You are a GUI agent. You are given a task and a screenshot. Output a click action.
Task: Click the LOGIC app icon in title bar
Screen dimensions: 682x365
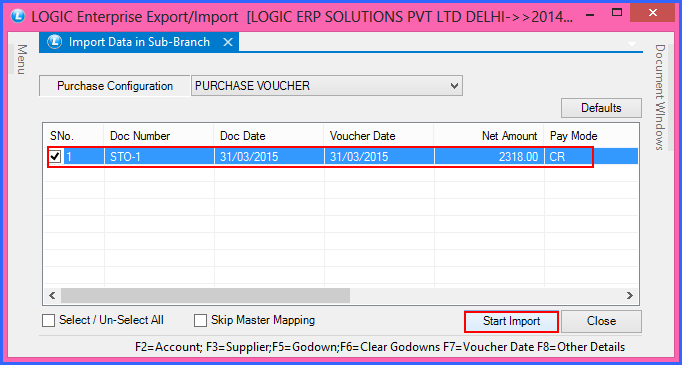(x=18, y=16)
